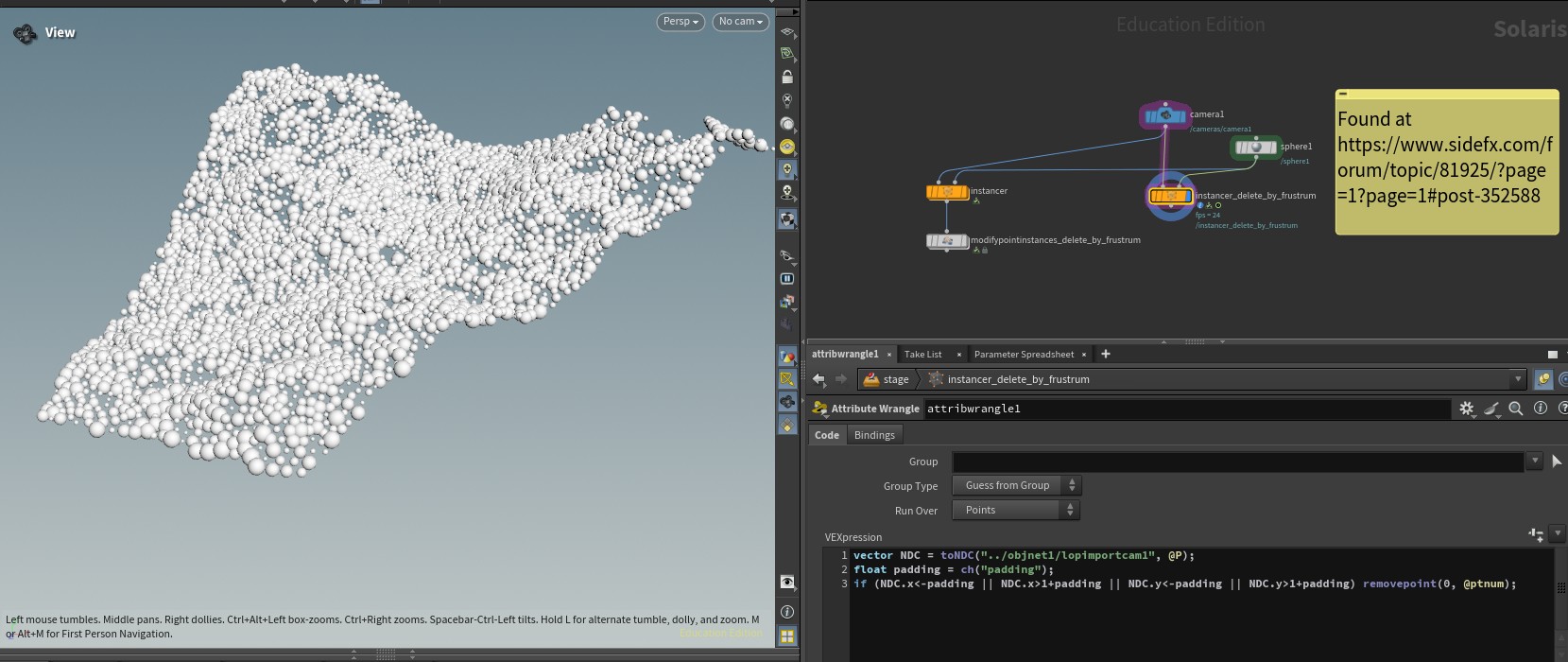The image size is (1568, 662).
Task: Add new pane tab with plus button
Action: tap(1106, 354)
